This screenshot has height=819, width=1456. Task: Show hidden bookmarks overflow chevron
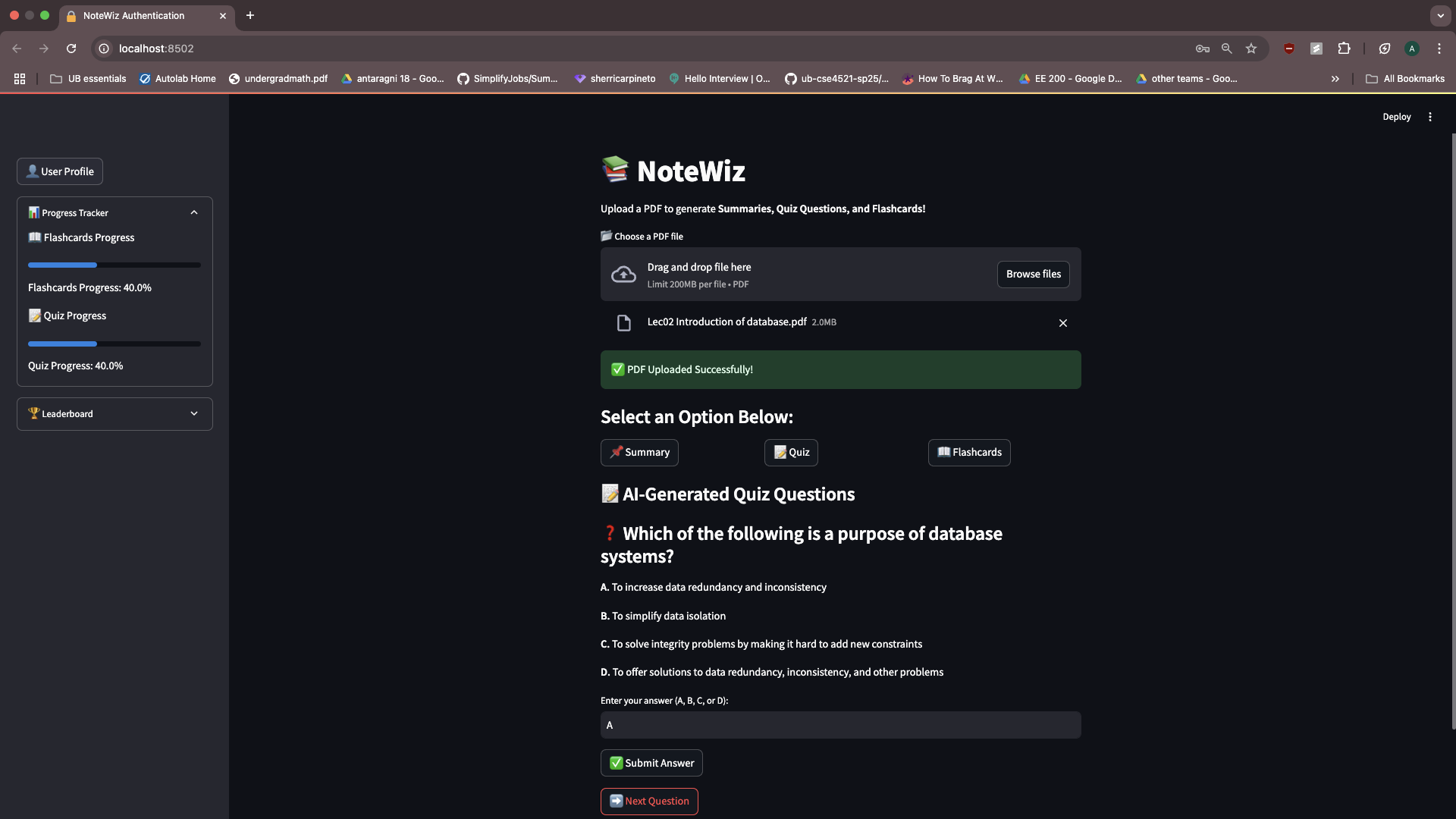point(1335,79)
